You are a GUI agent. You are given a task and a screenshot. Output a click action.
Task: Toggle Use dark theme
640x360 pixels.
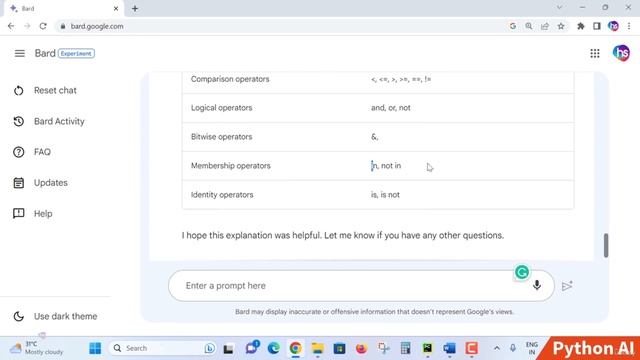(x=55, y=316)
